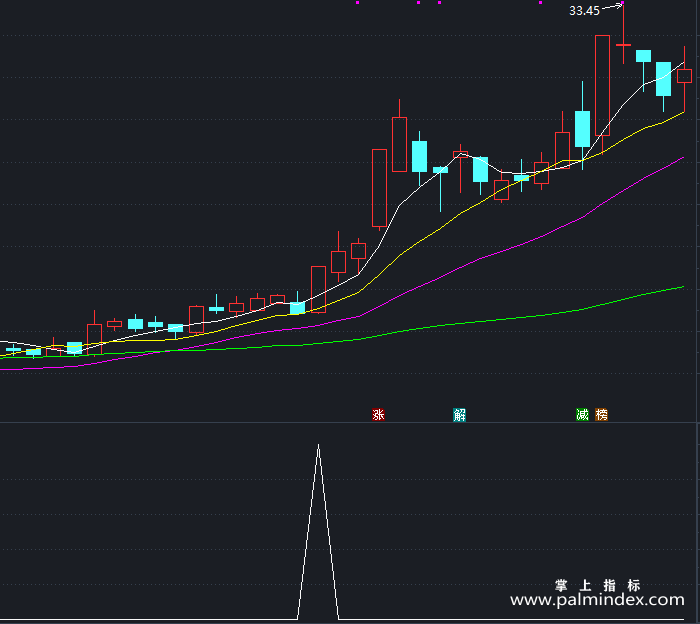Viewport: 700px width, 624px height.
Task: Select the tall red candle before the 33.45 peak
Action: click(x=602, y=85)
